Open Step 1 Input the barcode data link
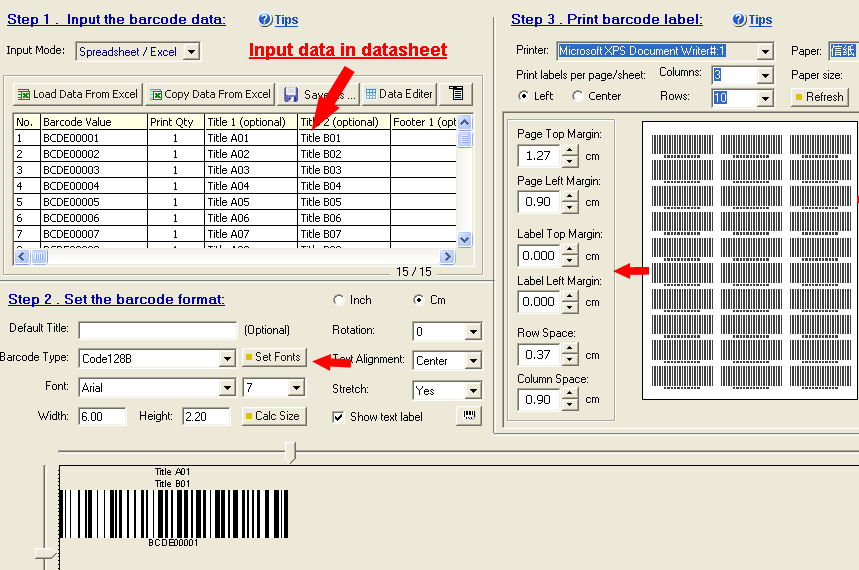This screenshot has width=859, height=570. point(116,20)
